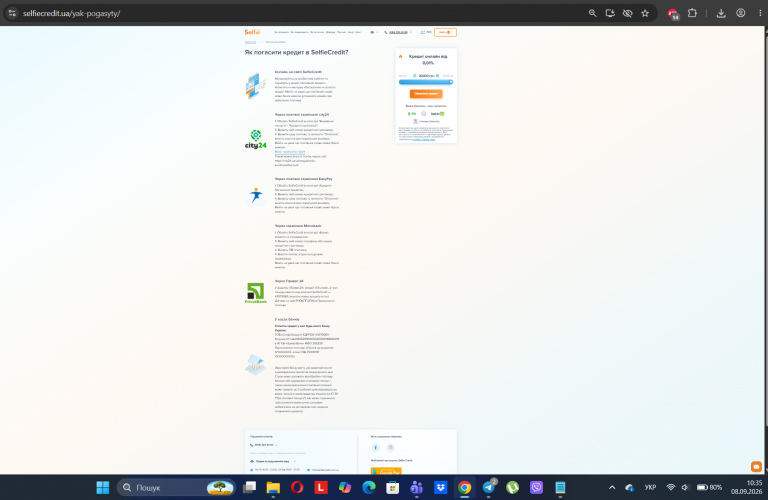The width and height of the screenshot is (768, 500).
Task: Click the orange apply-for-credit button
Action: click(426, 94)
